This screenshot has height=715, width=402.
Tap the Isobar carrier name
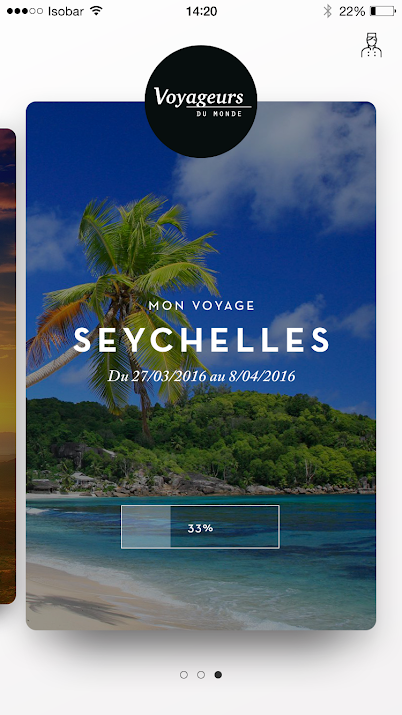click(66, 11)
